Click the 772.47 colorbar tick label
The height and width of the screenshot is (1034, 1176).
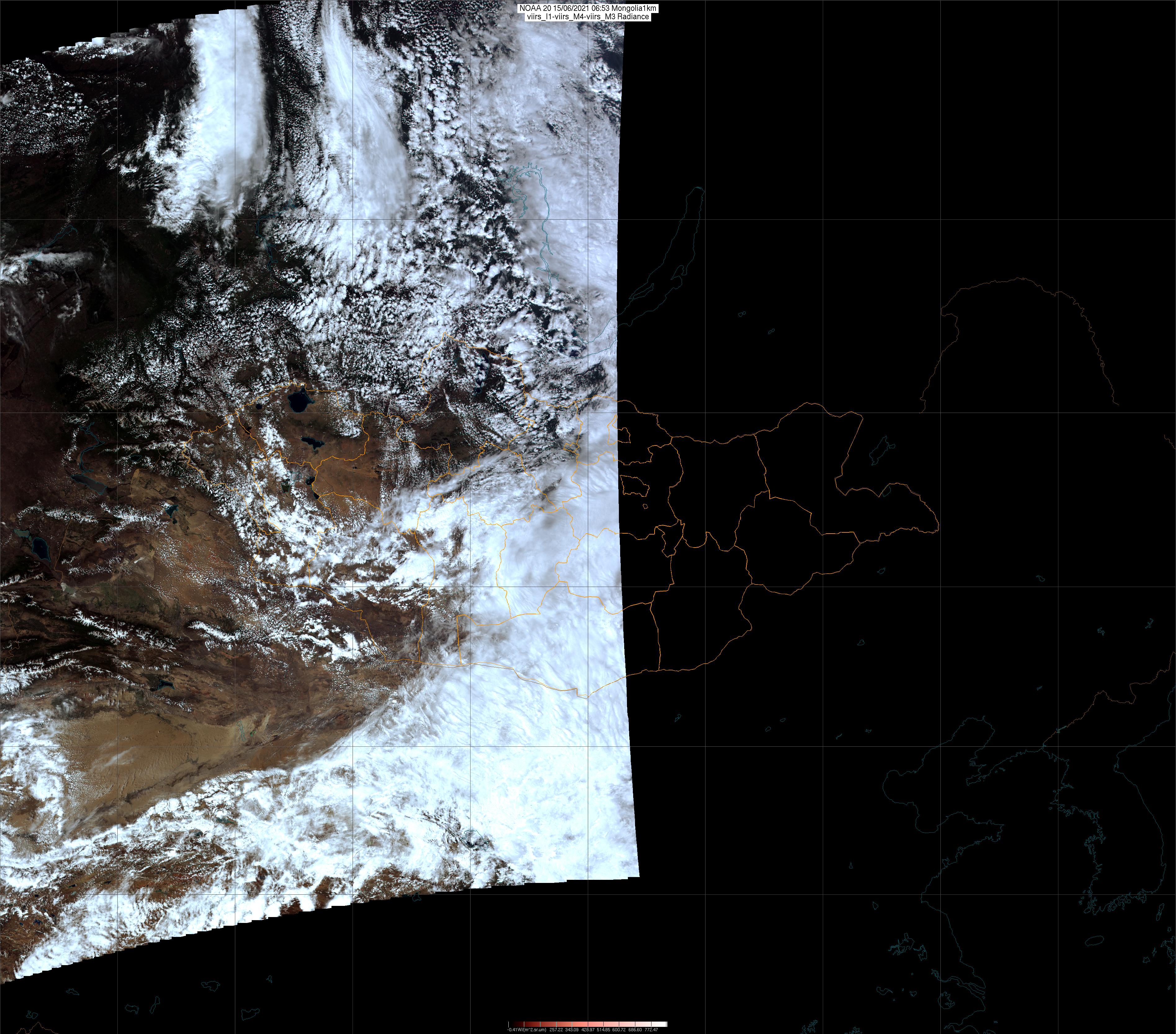click(x=651, y=1030)
